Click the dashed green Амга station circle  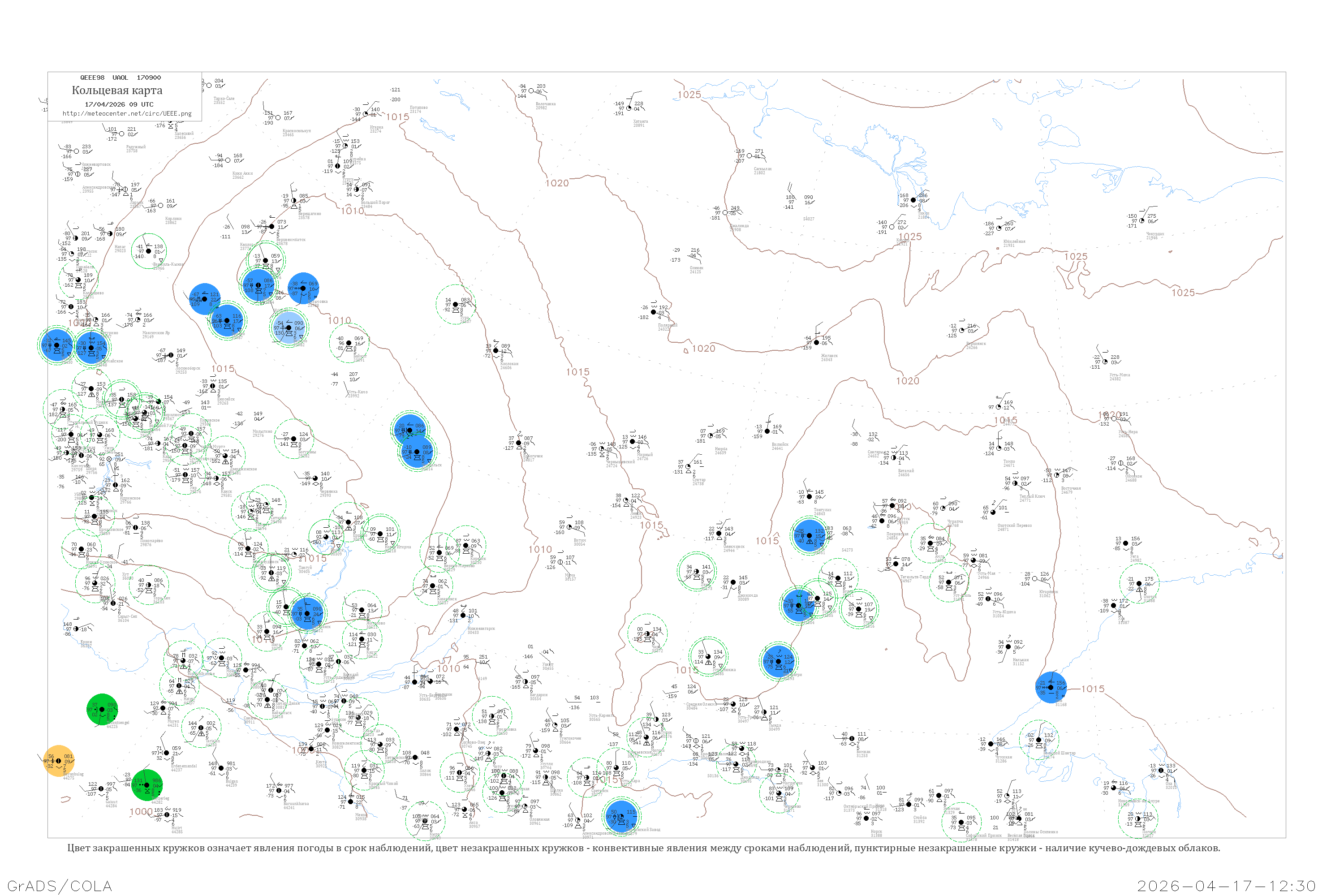[930, 543]
